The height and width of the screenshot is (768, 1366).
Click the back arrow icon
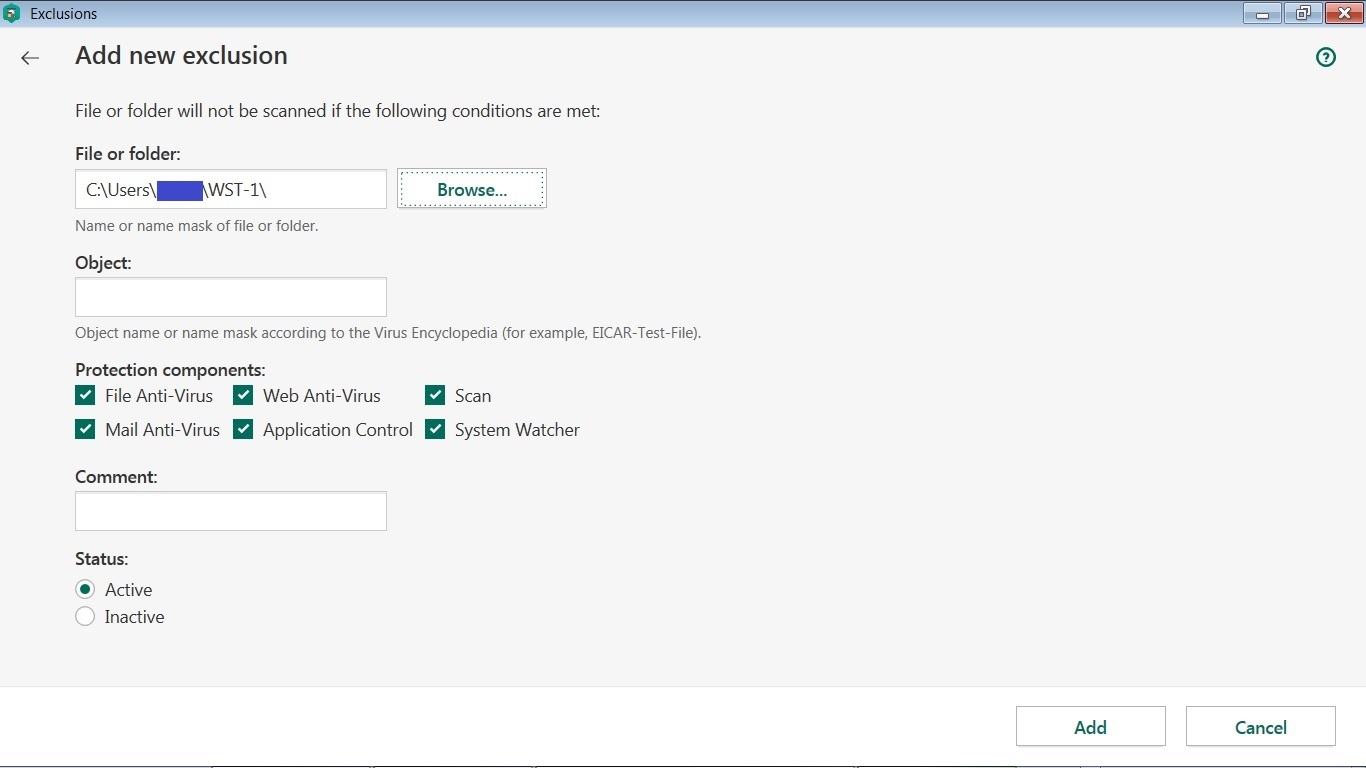pyautogui.click(x=30, y=58)
